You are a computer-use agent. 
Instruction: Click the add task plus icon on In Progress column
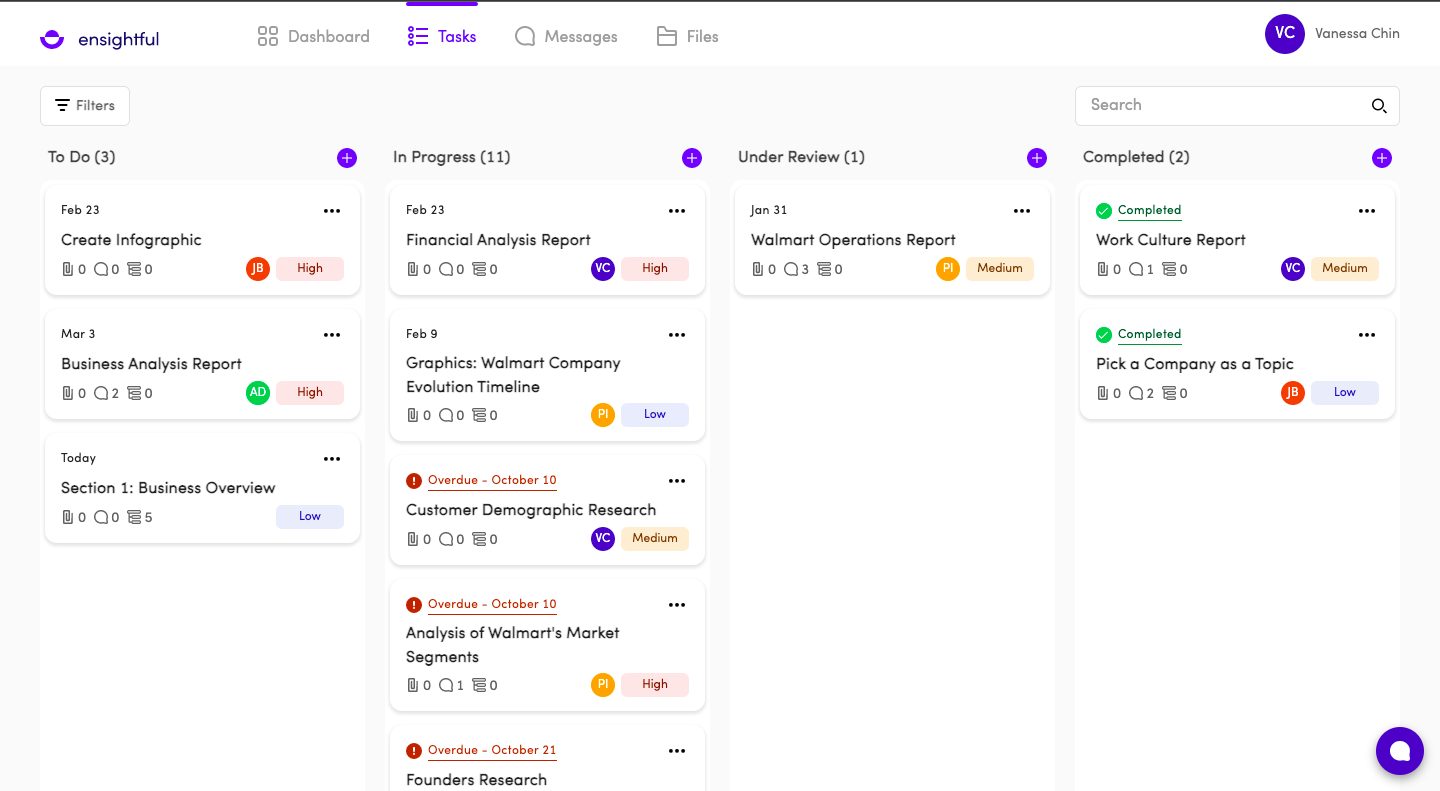[691, 157]
